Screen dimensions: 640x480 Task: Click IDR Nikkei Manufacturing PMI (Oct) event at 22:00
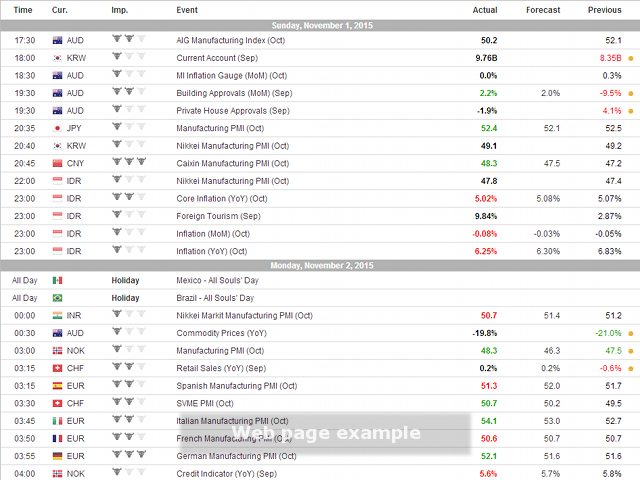(233, 181)
